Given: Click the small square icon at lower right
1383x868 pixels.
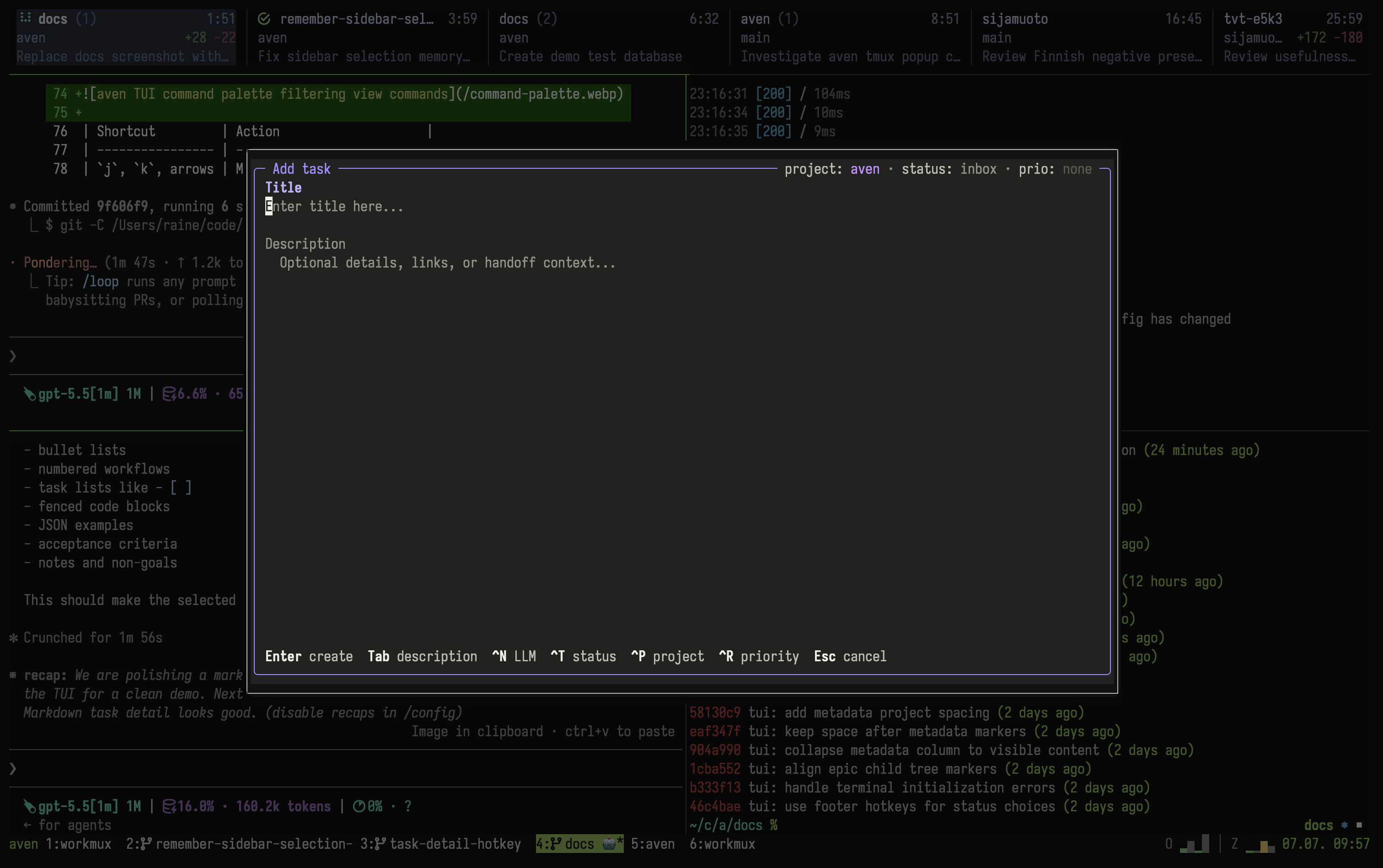Looking at the screenshot, I should 1359,825.
